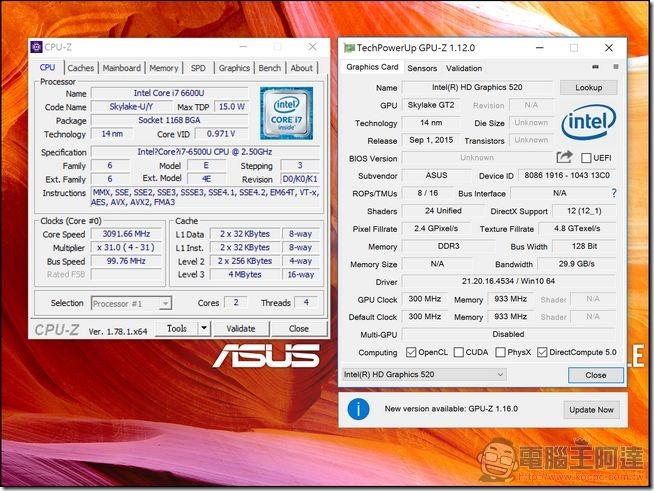Click the Level 3 cache value 4 MBytes

pos(245,274)
